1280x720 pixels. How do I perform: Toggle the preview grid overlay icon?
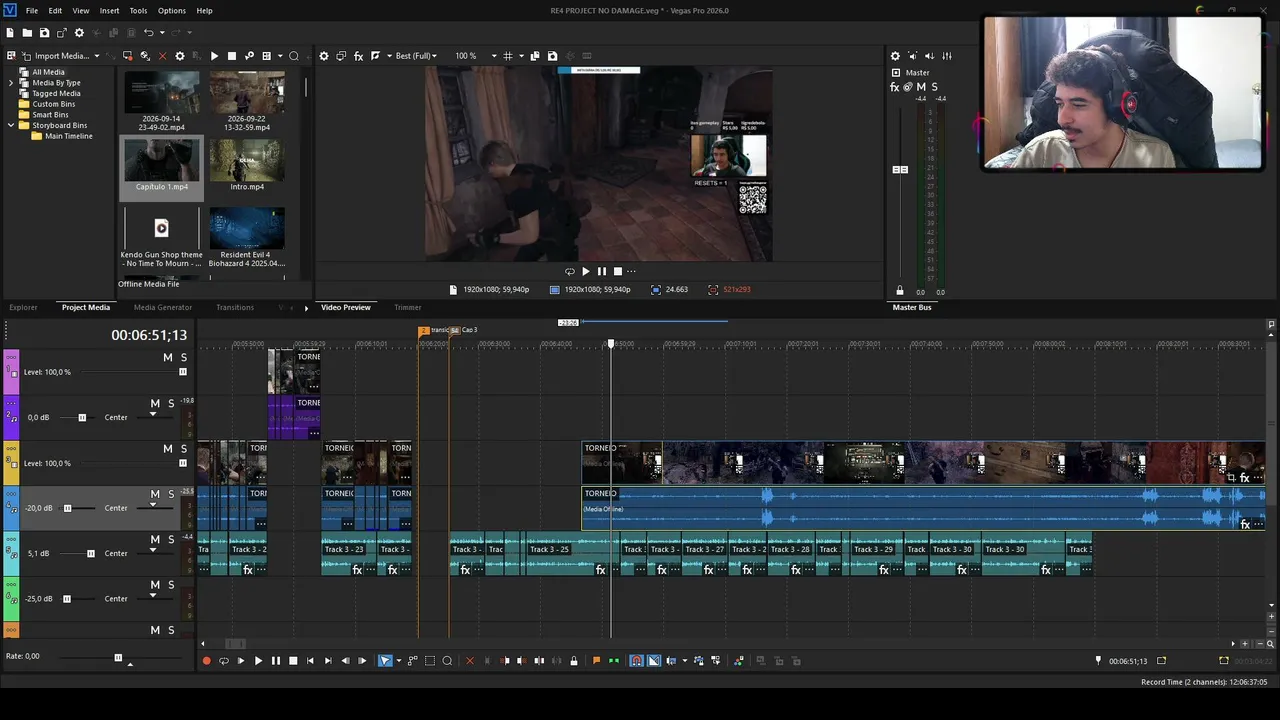point(508,56)
